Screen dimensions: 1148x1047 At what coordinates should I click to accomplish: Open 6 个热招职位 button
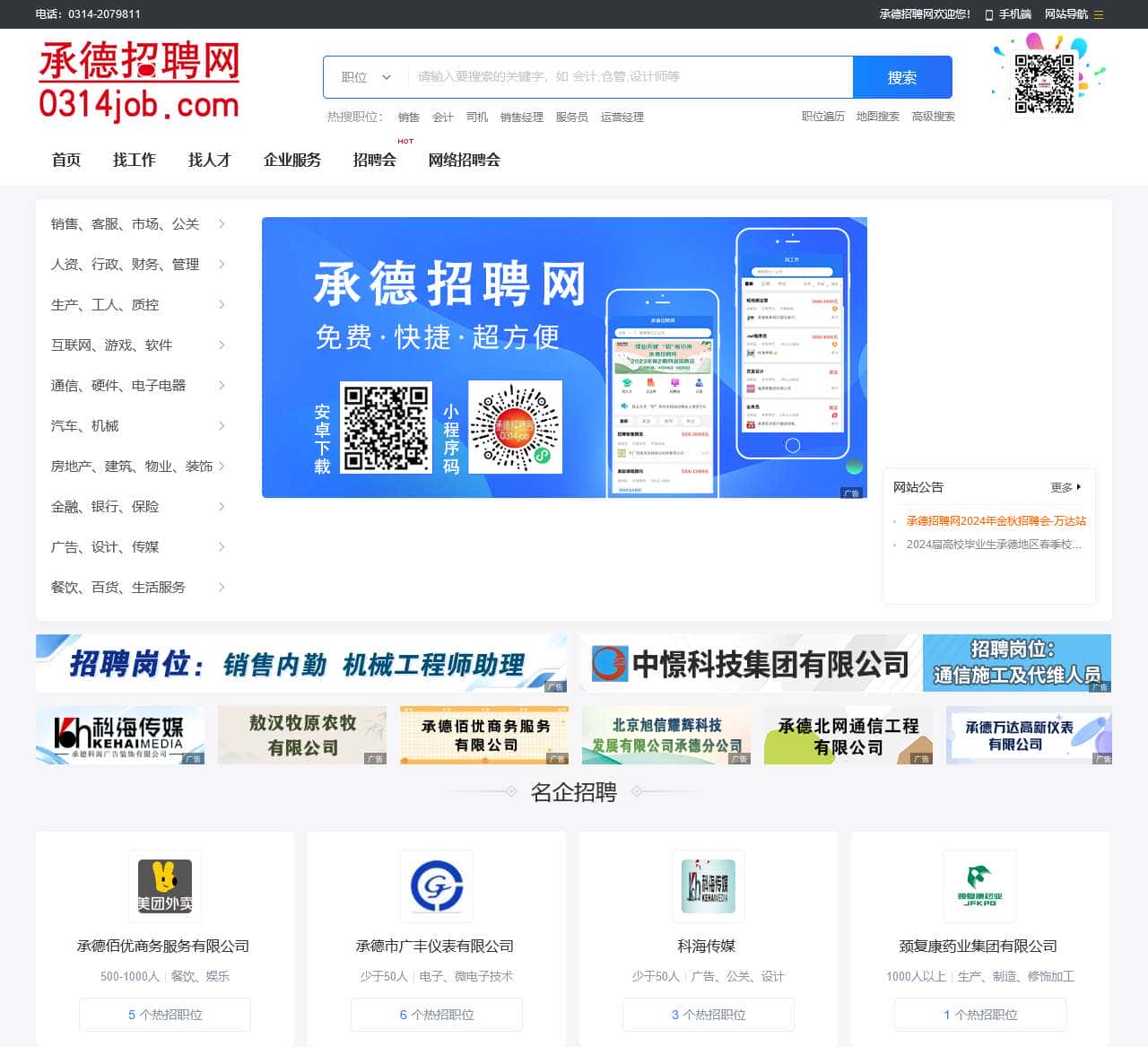437,1015
